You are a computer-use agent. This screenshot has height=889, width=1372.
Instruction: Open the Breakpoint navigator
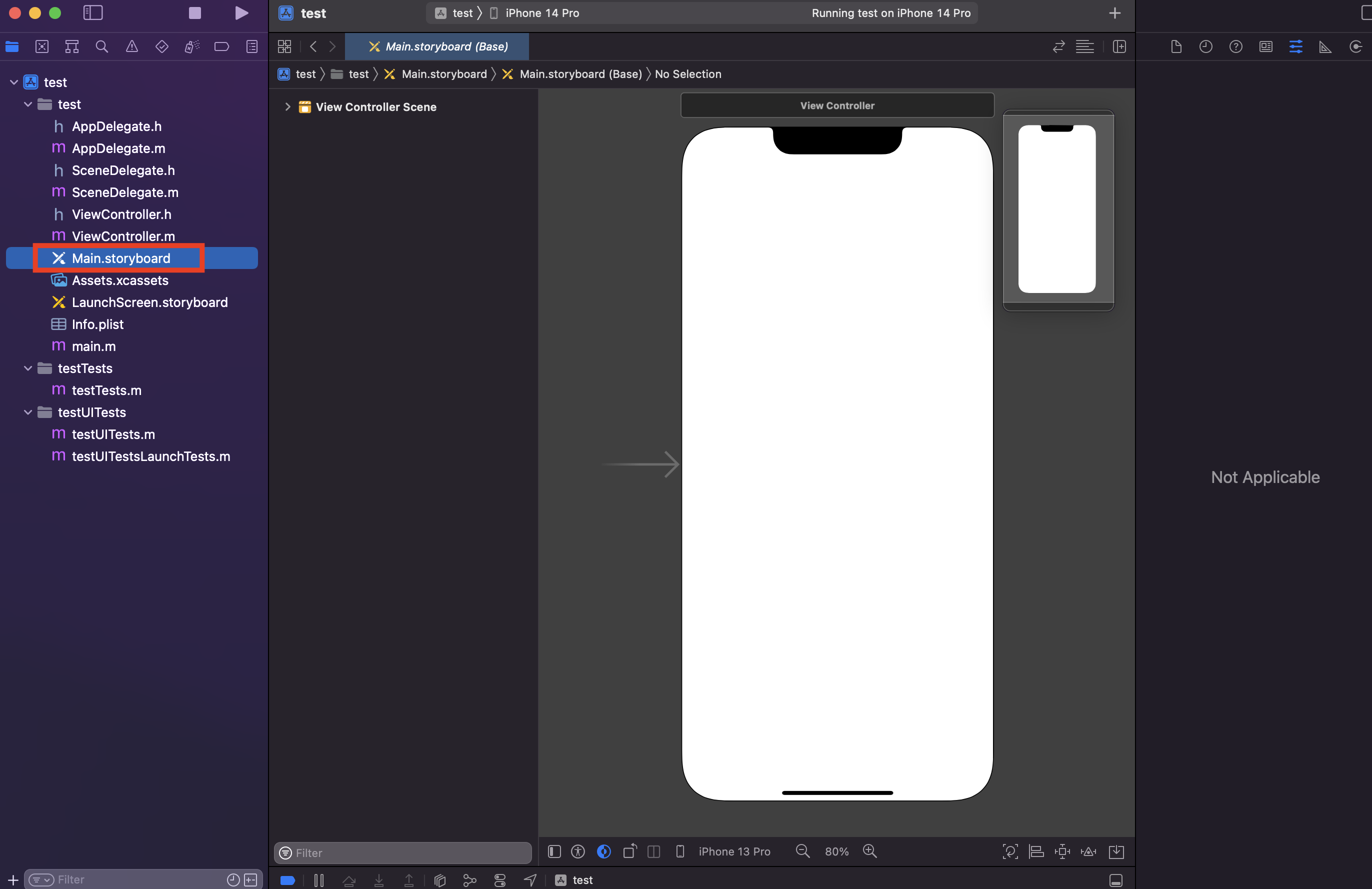click(222, 46)
